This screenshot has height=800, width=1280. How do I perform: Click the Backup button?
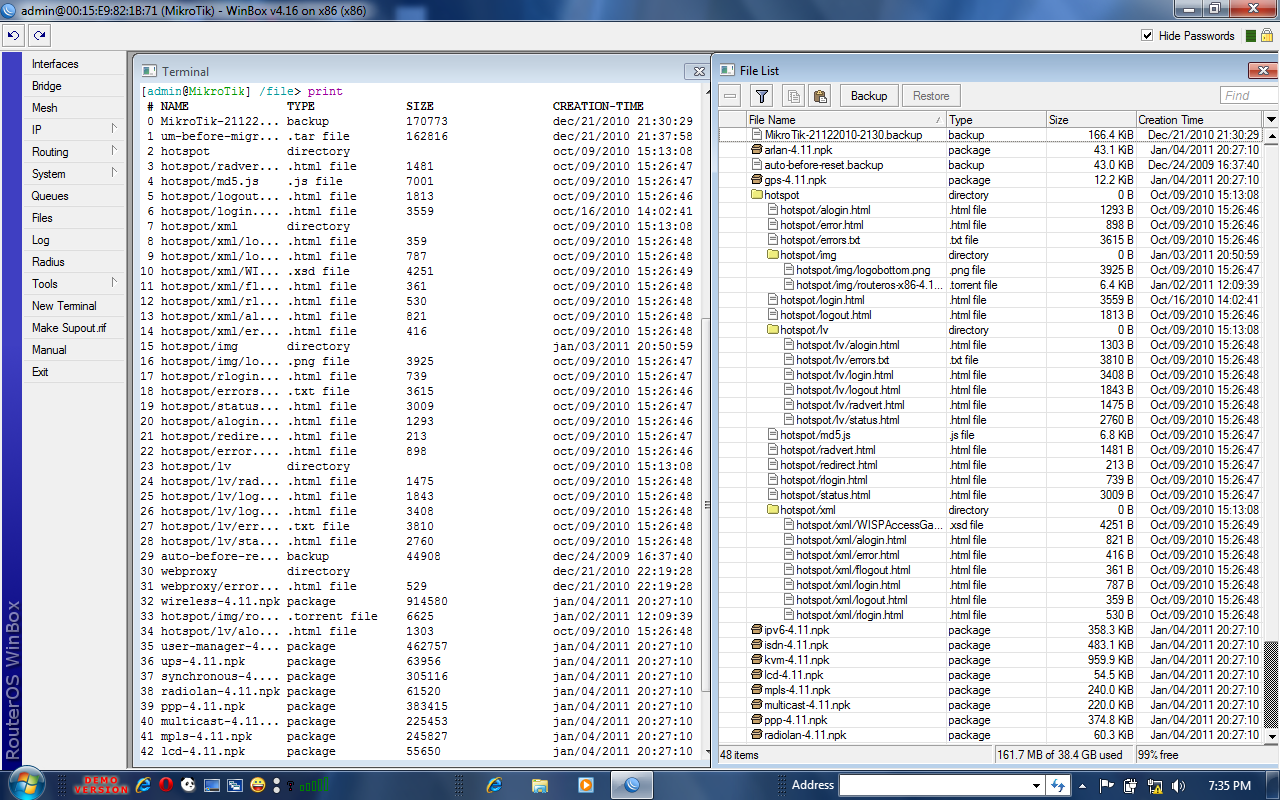(869, 96)
